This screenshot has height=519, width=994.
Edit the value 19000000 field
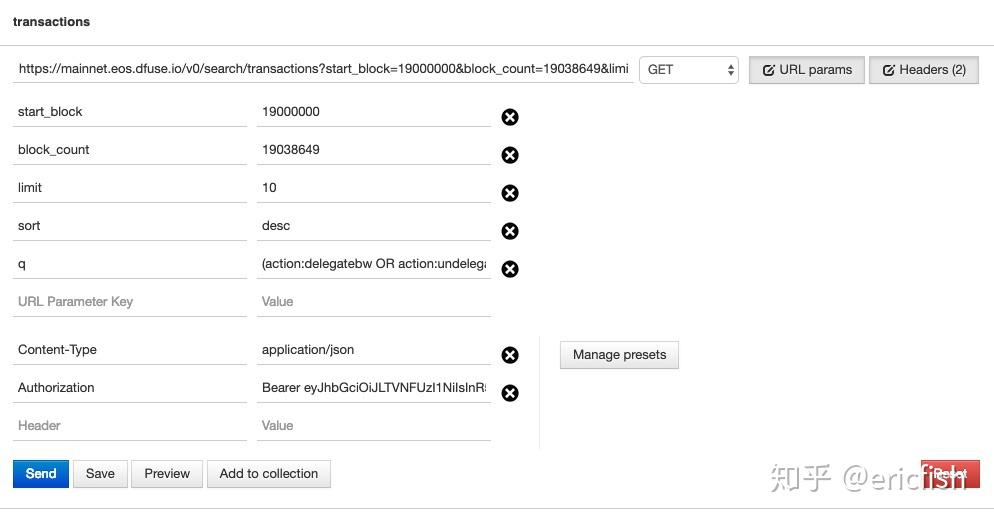[374, 112]
